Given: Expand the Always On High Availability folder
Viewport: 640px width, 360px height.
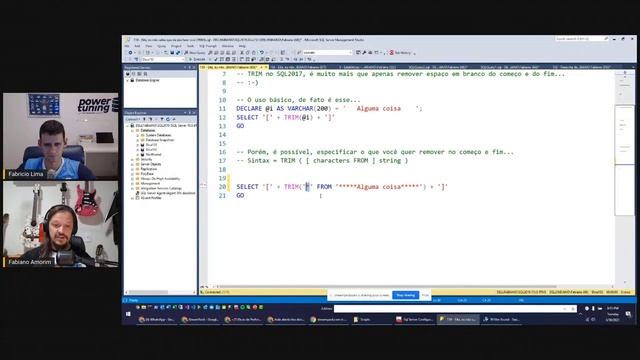Looking at the screenshot, I should click(x=133, y=179).
